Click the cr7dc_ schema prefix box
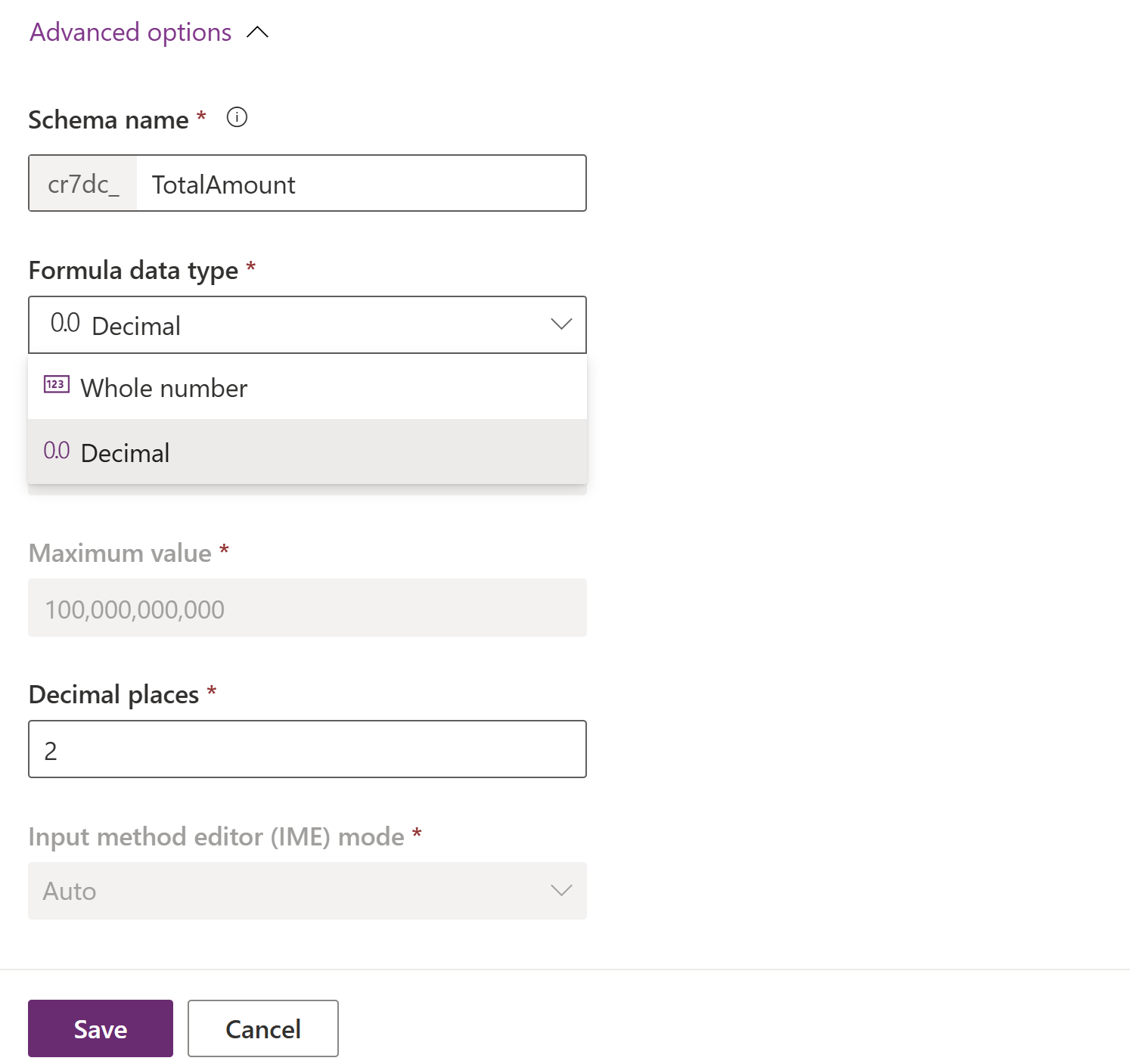Viewport: 1130px width, 1064px height. [82, 183]
